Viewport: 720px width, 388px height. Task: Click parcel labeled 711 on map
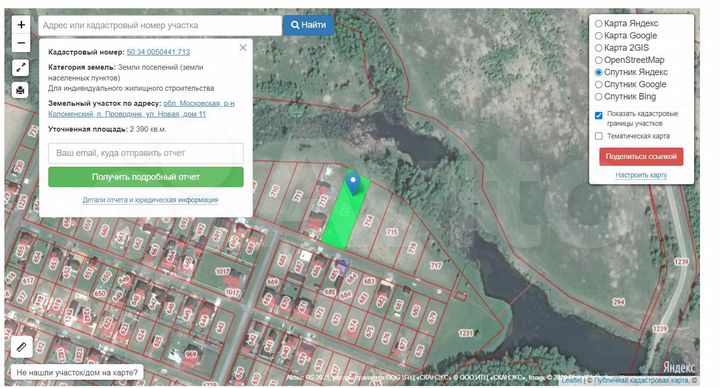298,196
